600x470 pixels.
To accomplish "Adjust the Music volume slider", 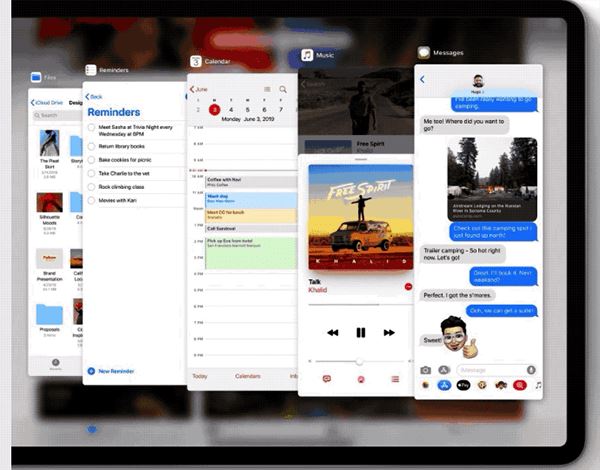I will pos(359,361).
